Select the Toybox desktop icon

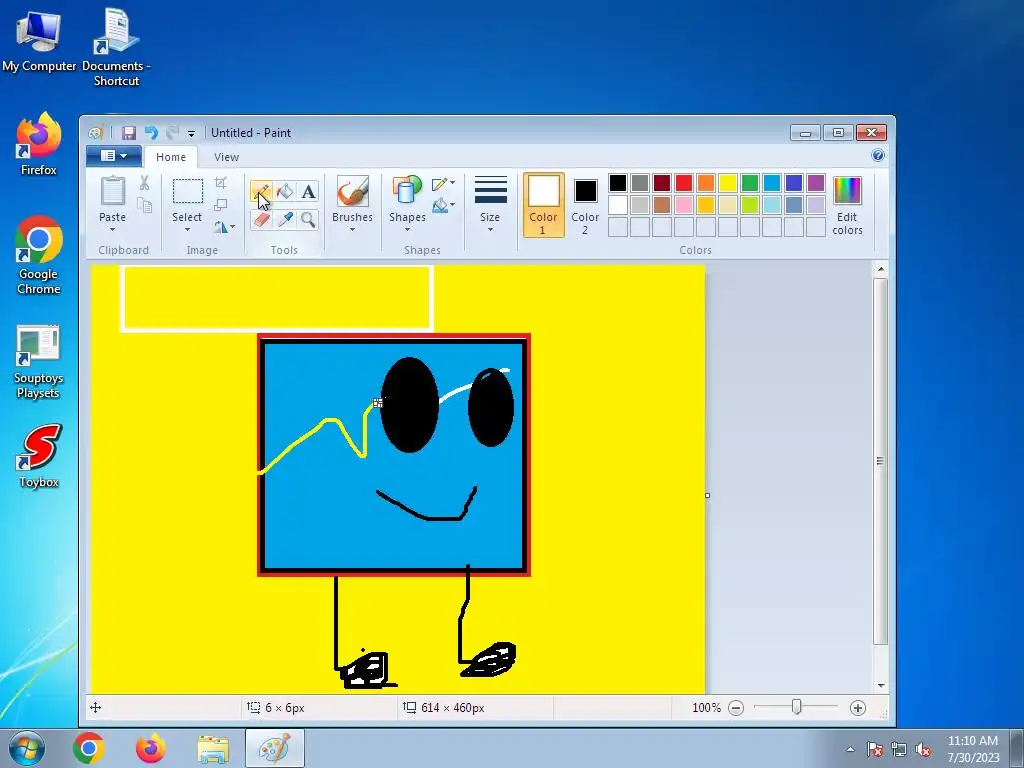tap(39, 456)
